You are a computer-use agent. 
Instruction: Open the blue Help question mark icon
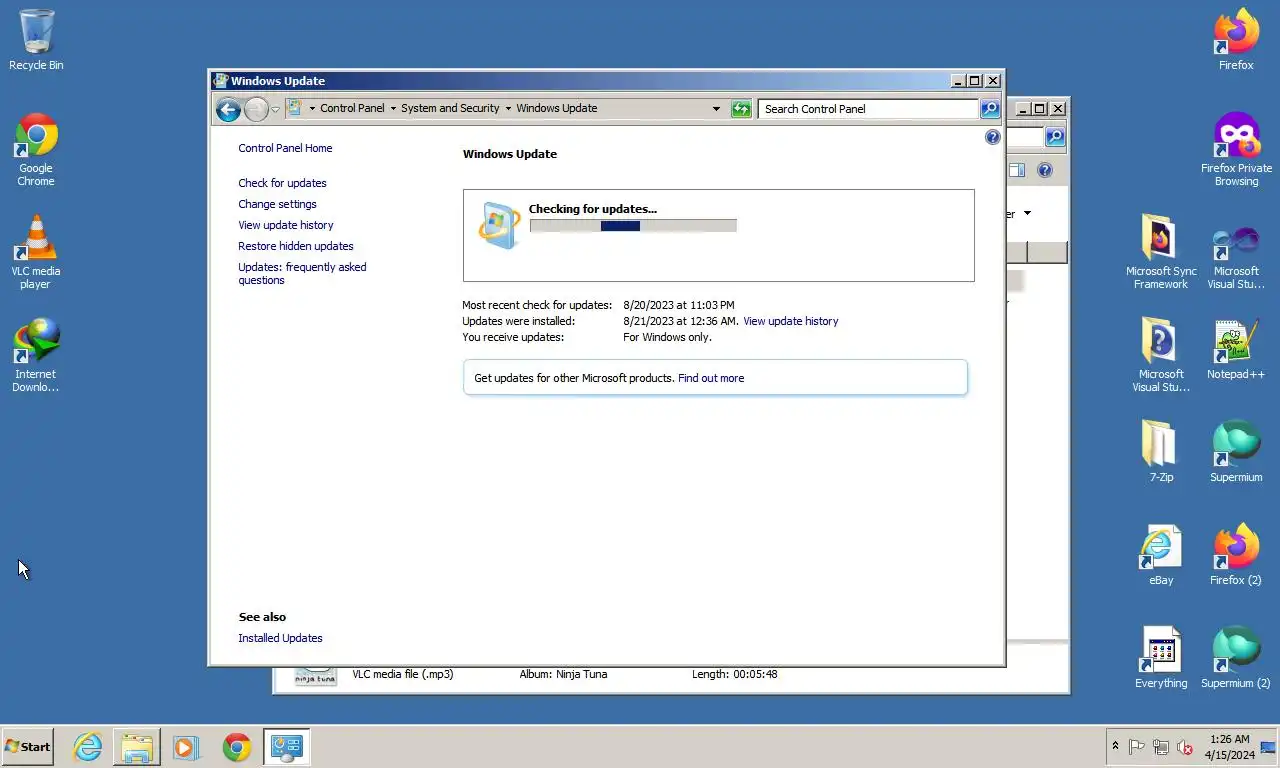(992, 137)
